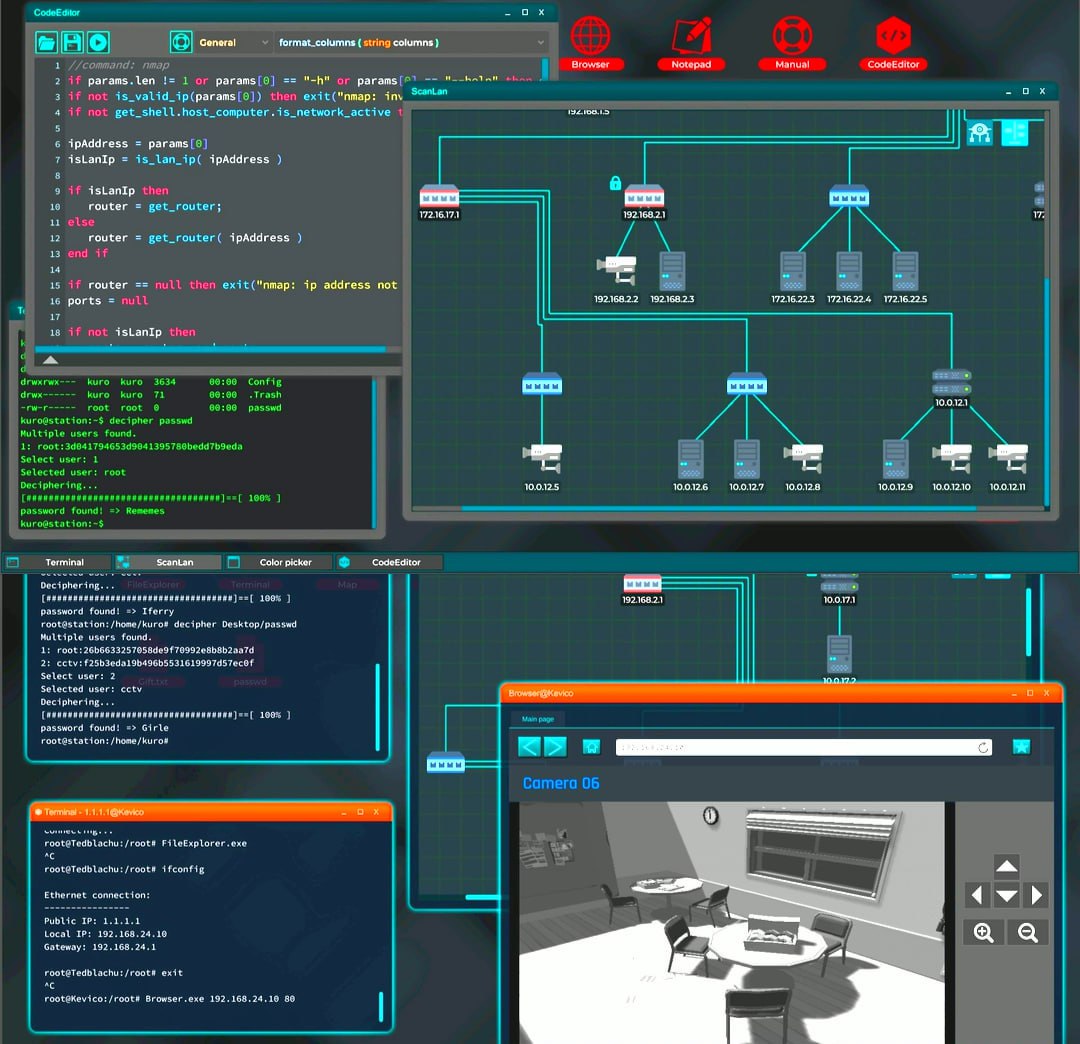Open the Notepad desktop shortcut
The width and height of the screenshot is (1080, 1044).
pos(691,43)
